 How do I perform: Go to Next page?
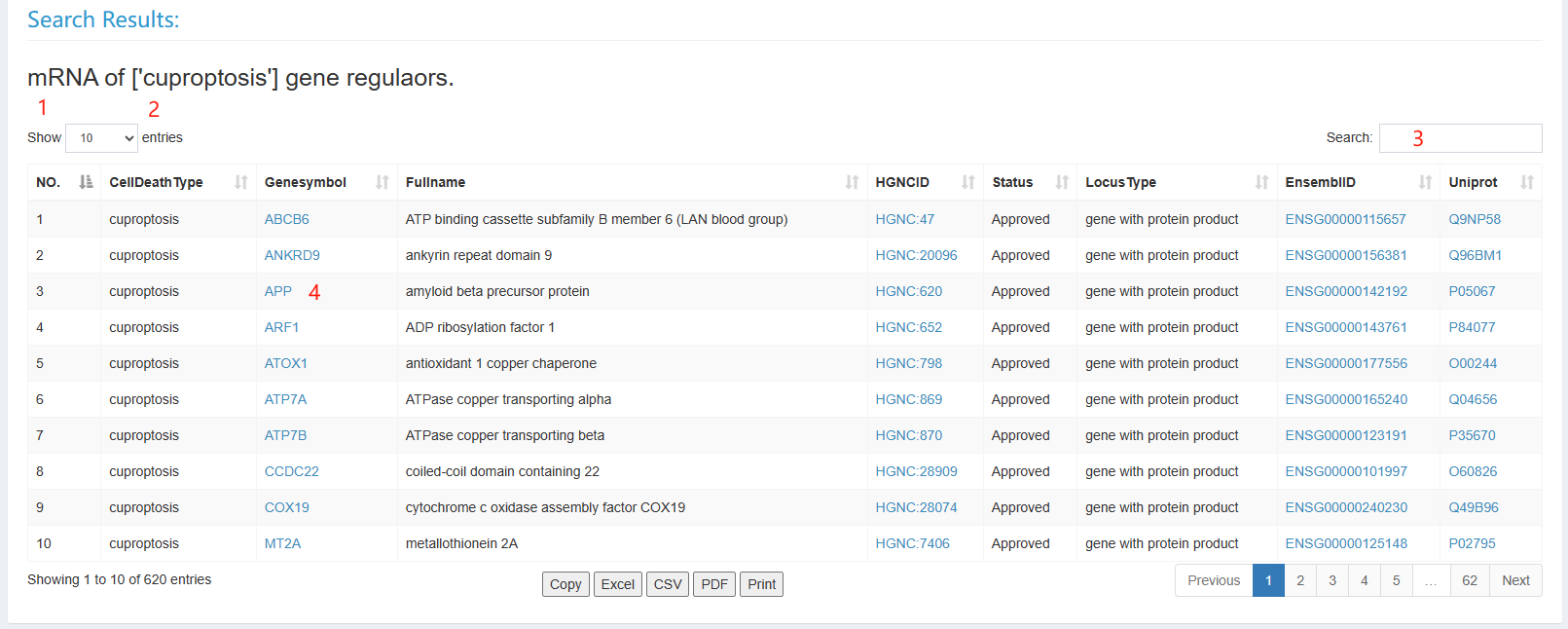click(x=1515, y=580)
